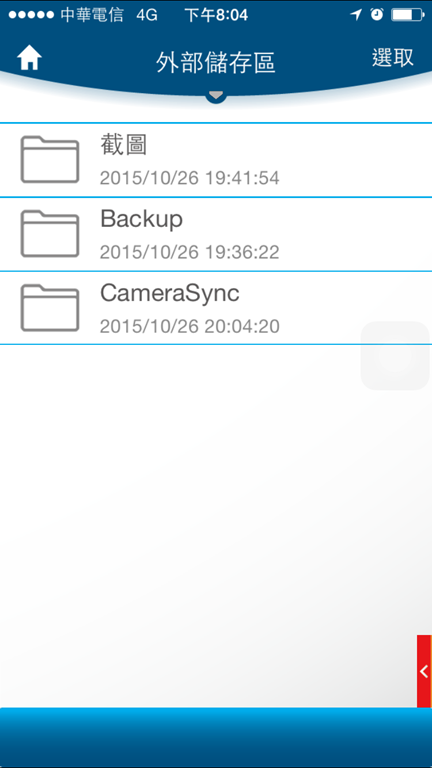Viewport: 432px width, 768px height.
Task: Tap the location arrow status icon
Action: [x=356, y=15]
